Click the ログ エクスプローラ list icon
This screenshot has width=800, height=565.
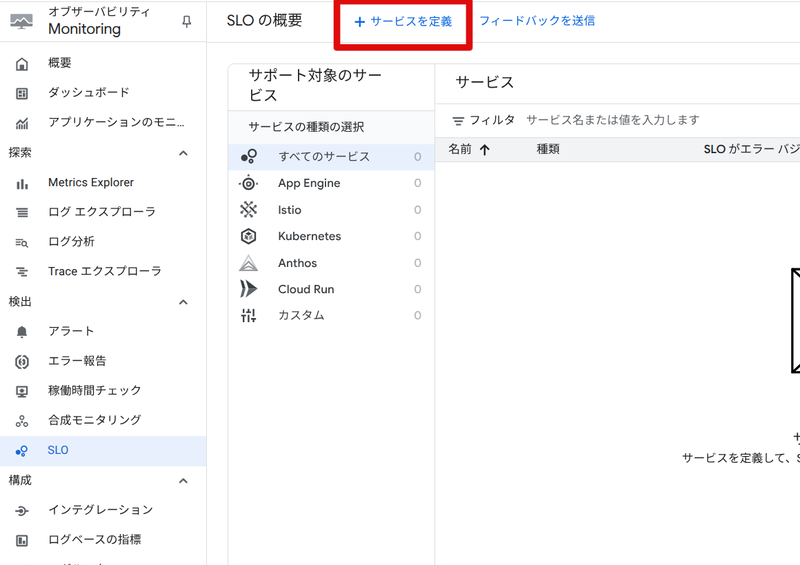pyautogui.click(x=22, y=212)
